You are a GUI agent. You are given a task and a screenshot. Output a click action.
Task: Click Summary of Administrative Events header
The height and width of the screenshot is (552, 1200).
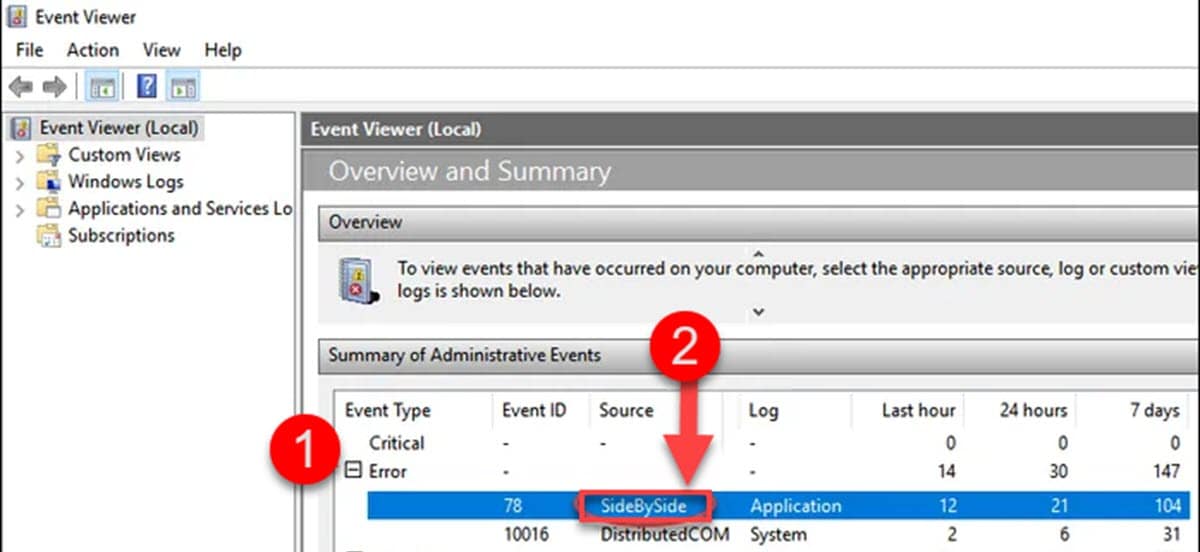point(760,355)
